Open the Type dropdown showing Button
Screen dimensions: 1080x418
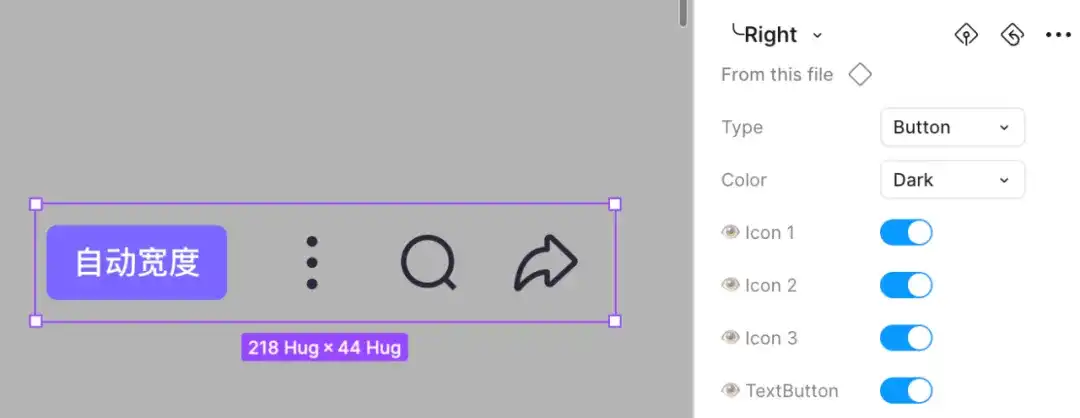(x=952, y=127)
